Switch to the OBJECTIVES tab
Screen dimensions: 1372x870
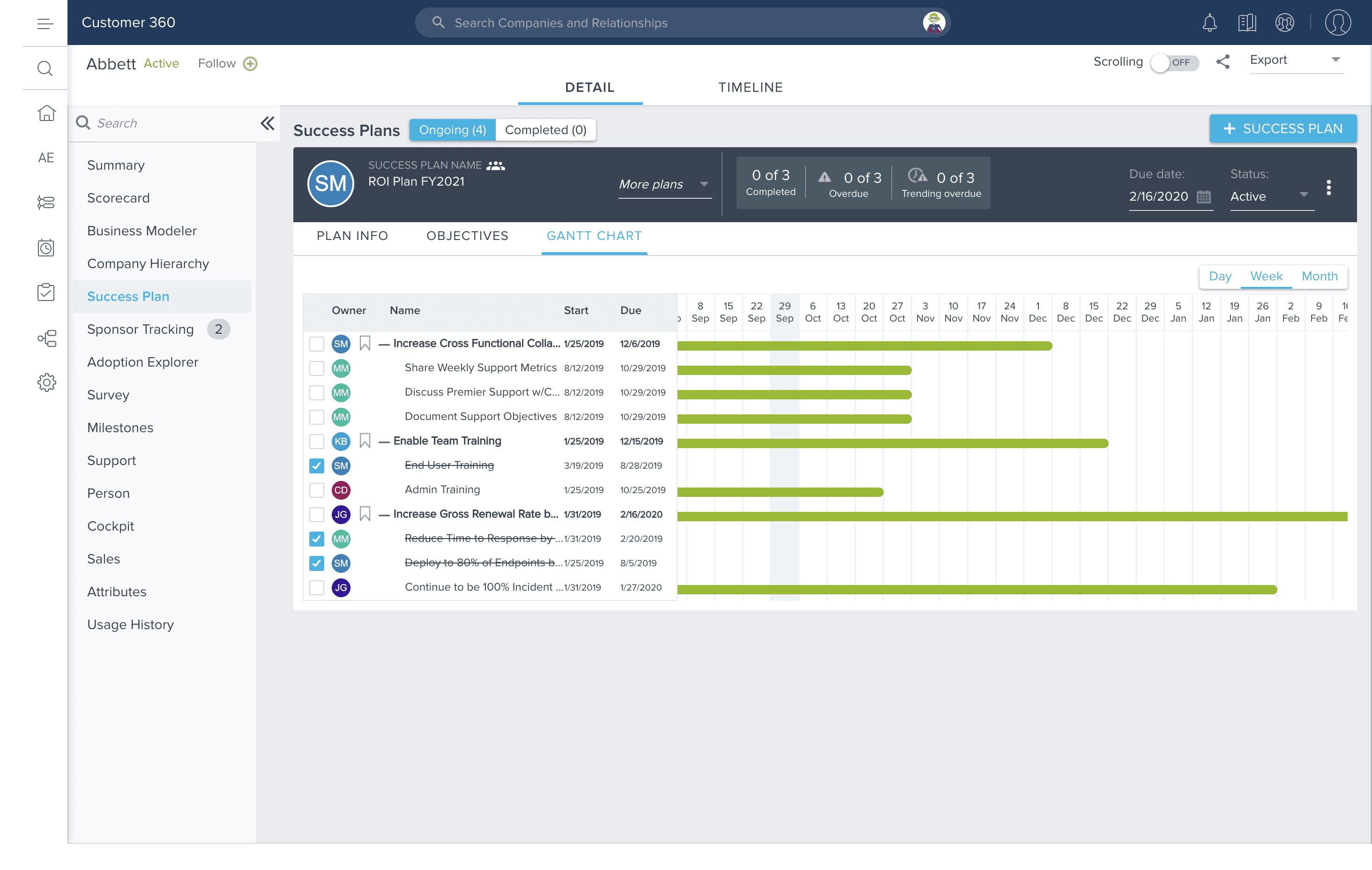pos(467,236)
